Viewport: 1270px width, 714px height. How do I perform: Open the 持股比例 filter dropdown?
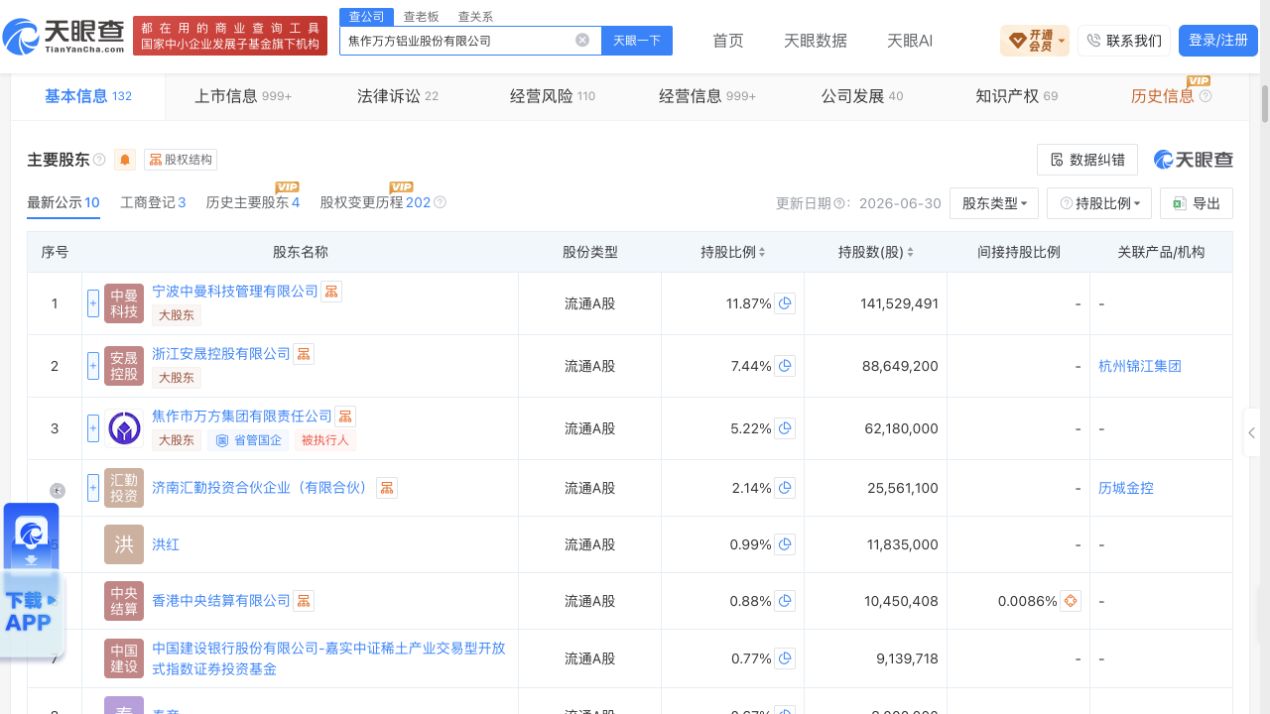click(x=1099, y=203)
